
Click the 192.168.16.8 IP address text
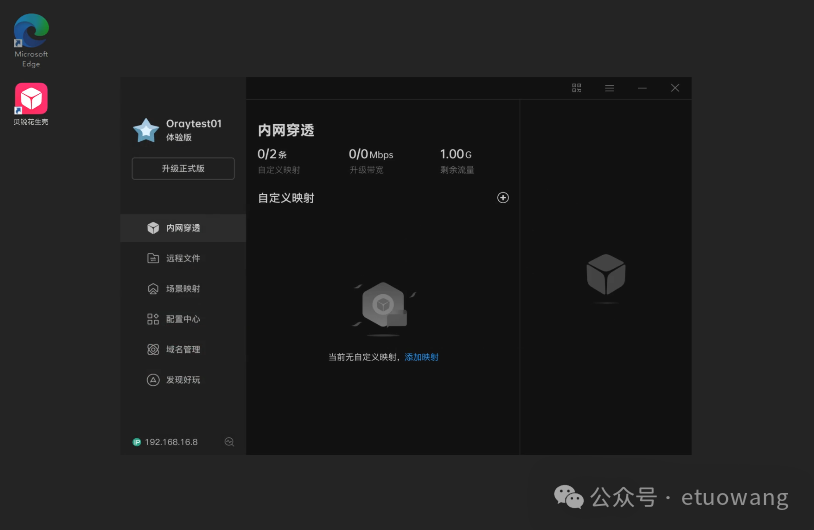click(x=171, y=442)
